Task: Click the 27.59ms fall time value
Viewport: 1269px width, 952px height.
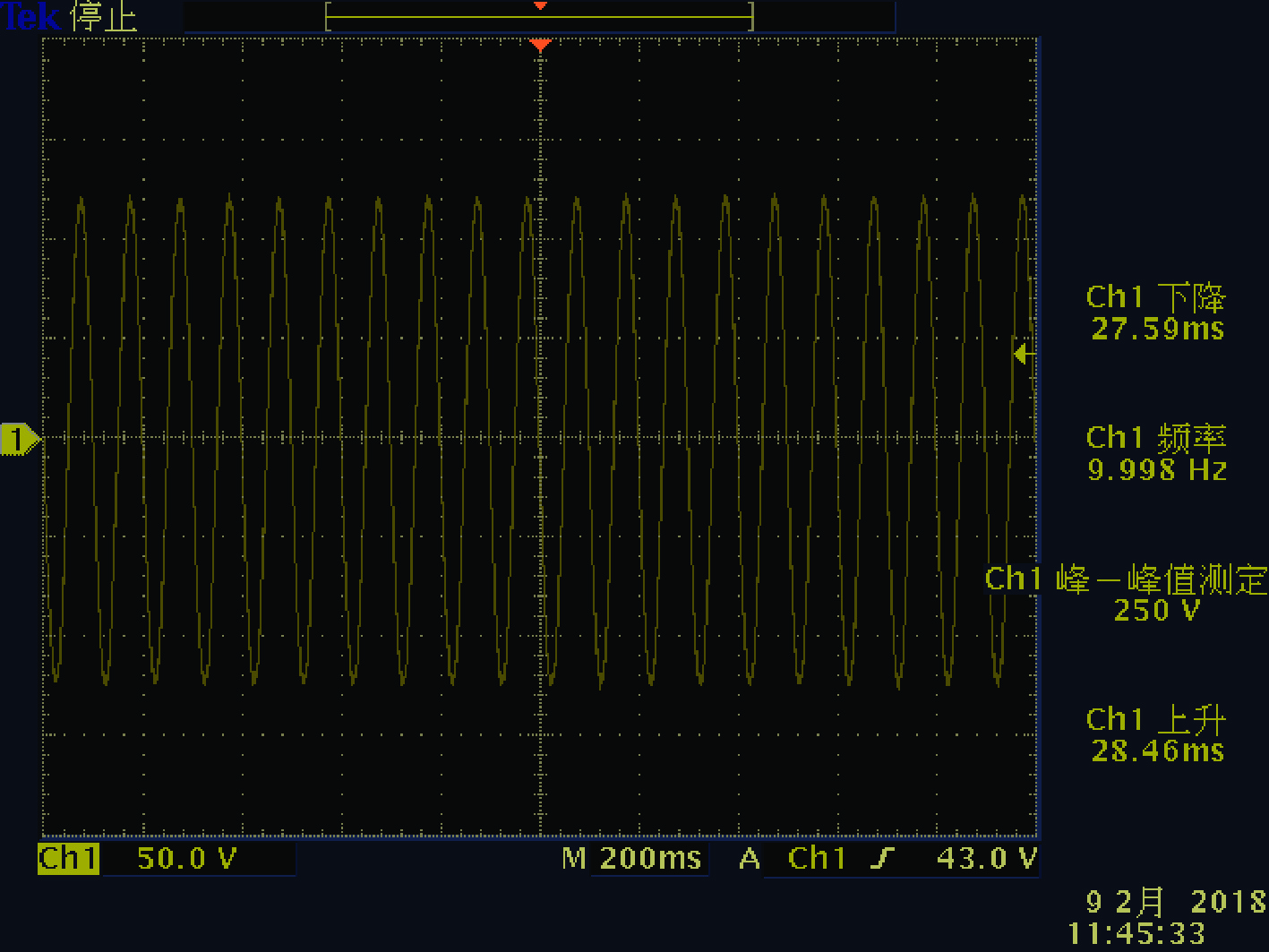Action: [x=1157, y=329]
